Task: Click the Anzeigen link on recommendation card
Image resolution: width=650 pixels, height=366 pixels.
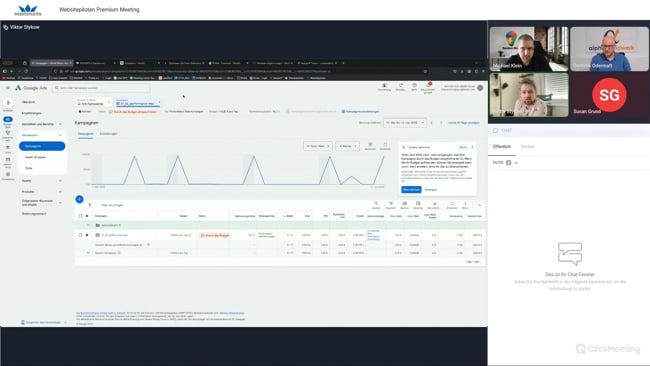Action: tap(431, 190)
